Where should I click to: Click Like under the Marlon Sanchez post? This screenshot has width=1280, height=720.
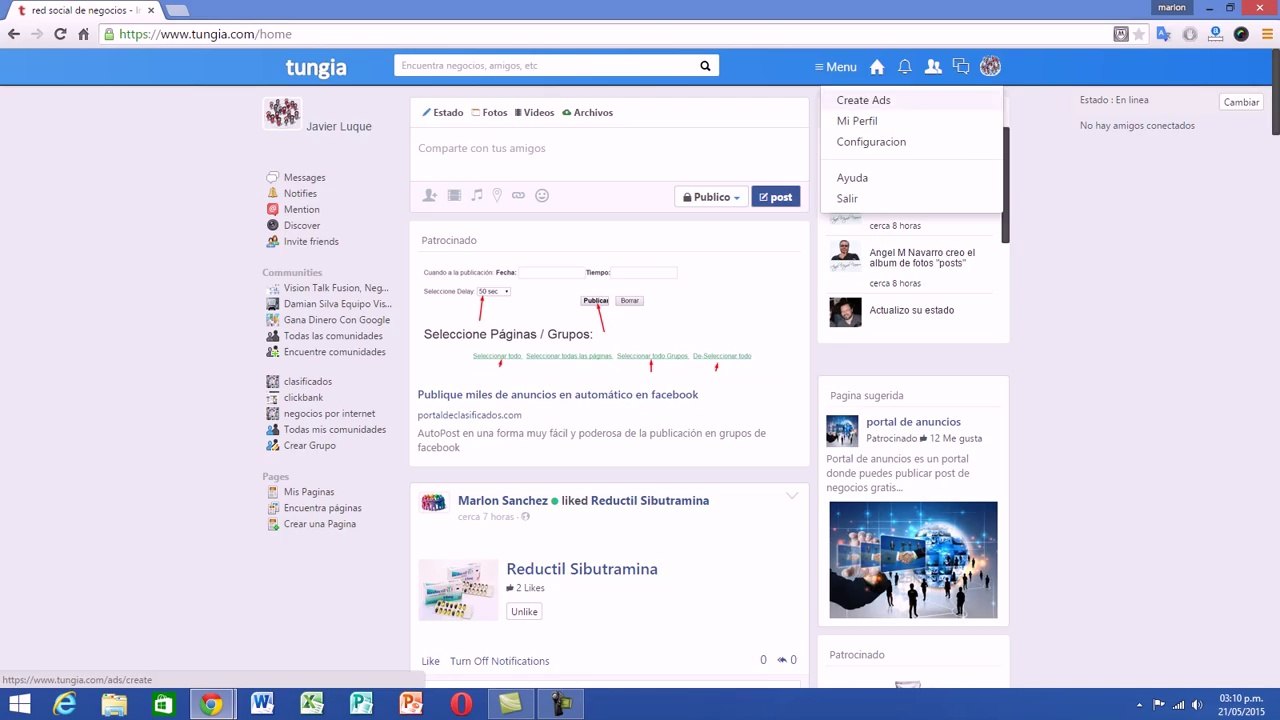(430, 661)
